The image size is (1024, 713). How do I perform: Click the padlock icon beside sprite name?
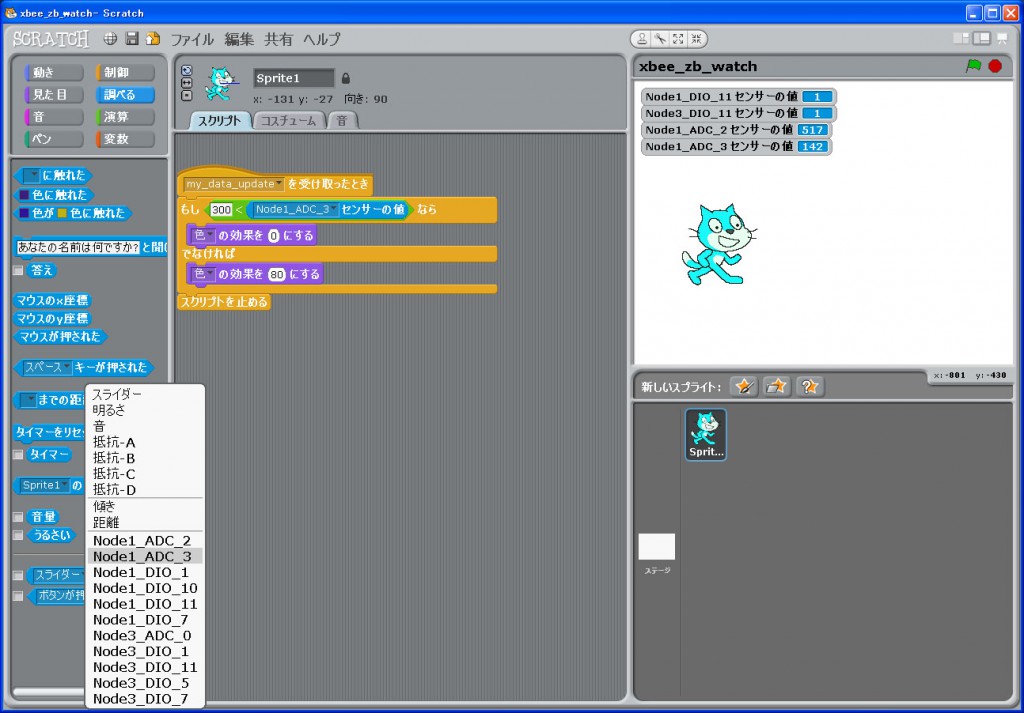(346, 78)
